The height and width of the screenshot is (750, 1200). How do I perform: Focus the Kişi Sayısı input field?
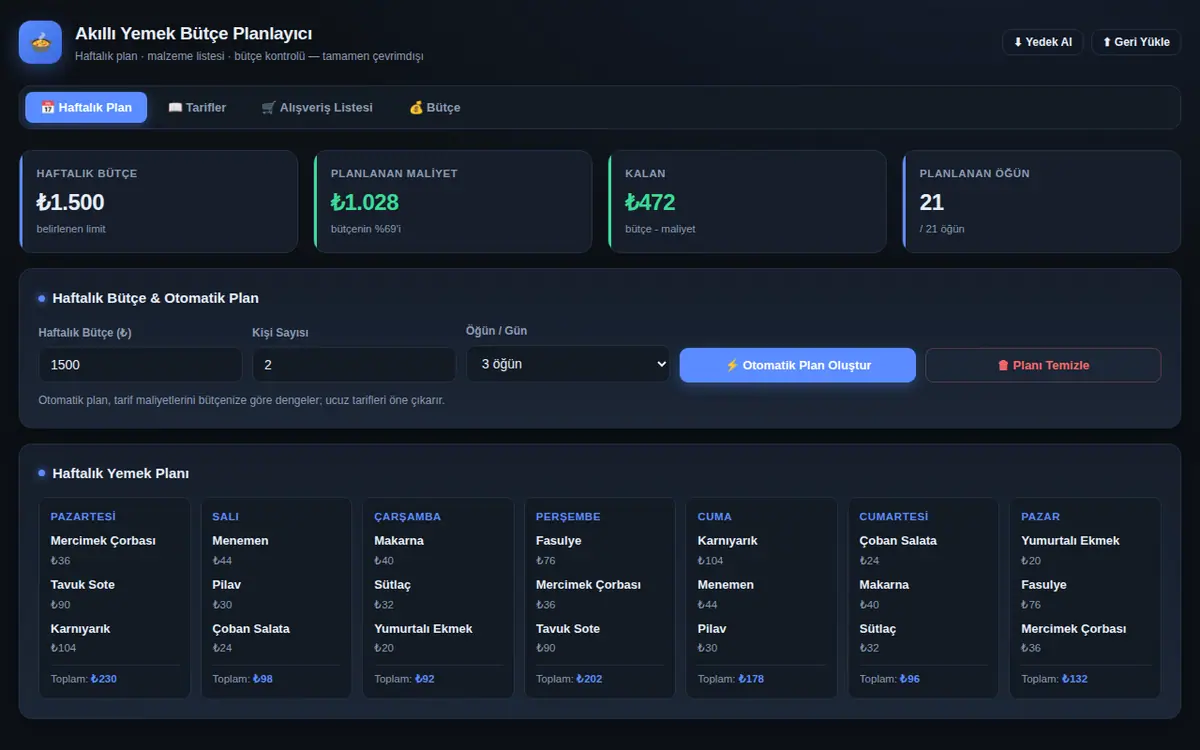click(354, 365)
